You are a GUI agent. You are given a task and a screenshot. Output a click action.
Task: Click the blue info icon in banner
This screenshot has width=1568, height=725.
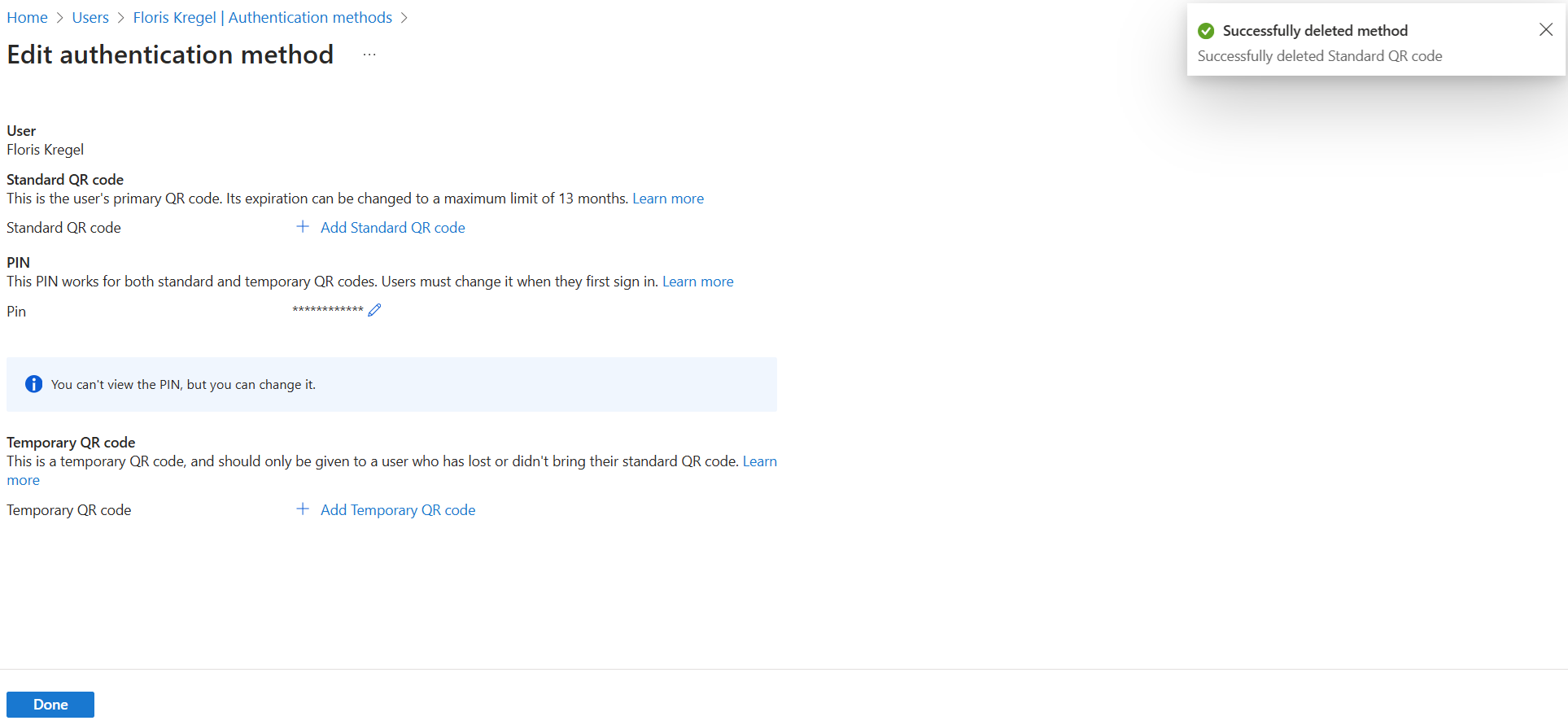[33, 384]
